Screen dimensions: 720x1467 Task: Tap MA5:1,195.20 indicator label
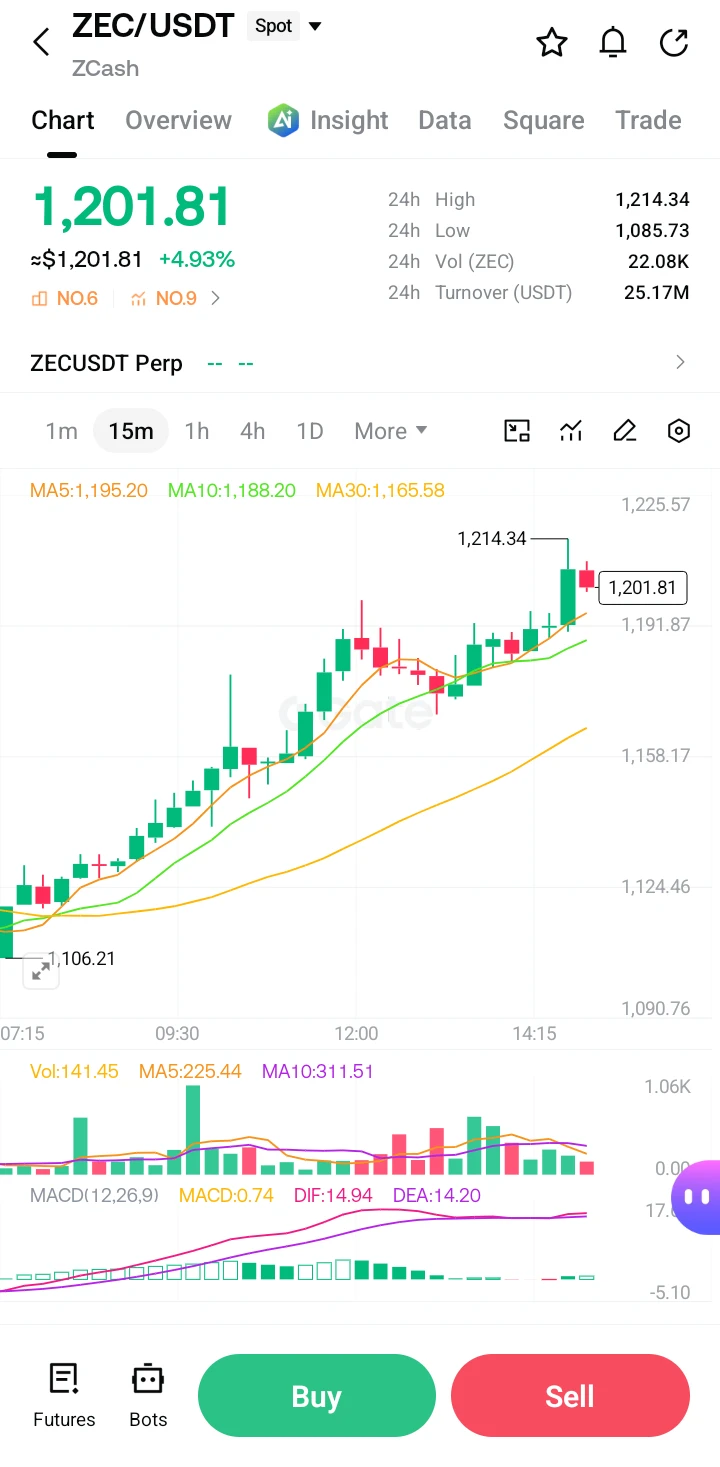tap(89, 490)
